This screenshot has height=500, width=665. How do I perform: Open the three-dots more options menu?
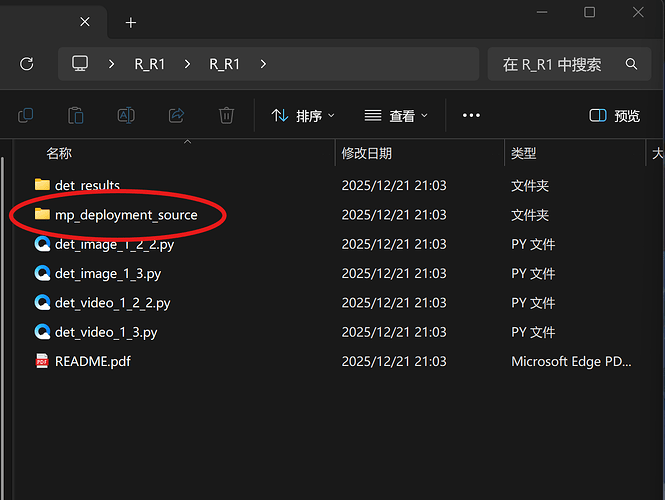click(x=471, y=116)
